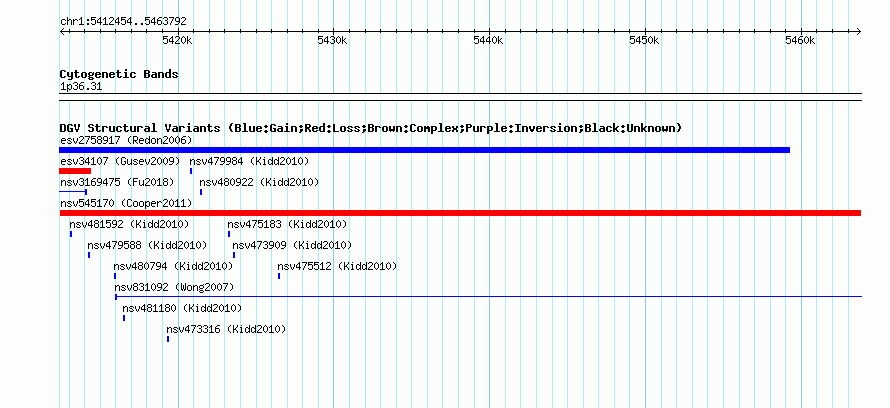Select the long red nsv545170 loss bar

tap(460, 213)
